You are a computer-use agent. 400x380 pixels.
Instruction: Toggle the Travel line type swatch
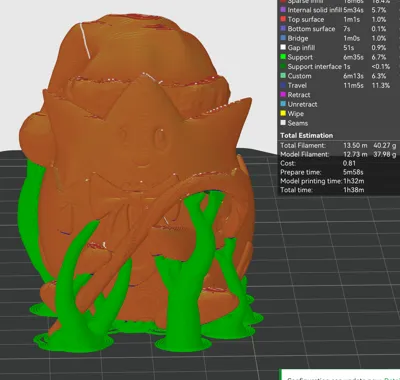[x=283, y=85]
